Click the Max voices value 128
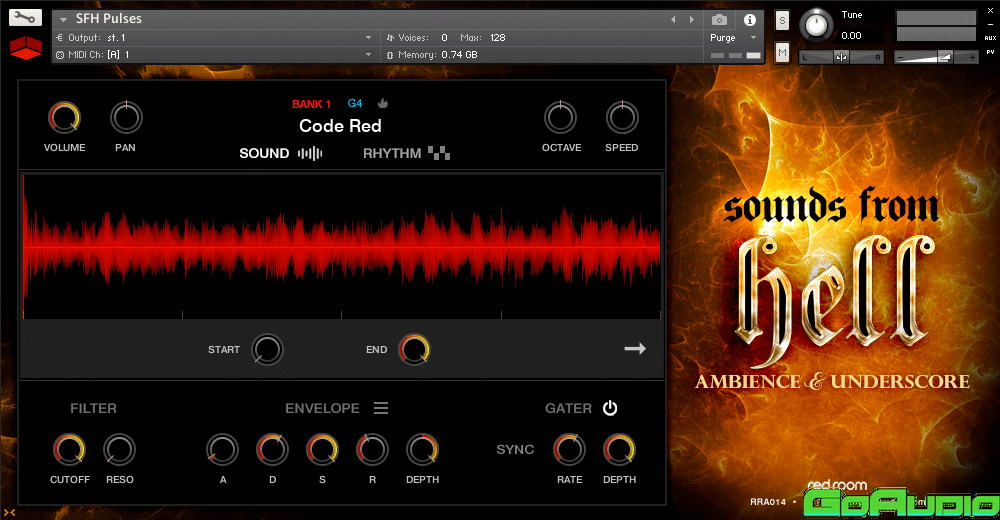Viewport: 1000px width, 520px height. click(497, 38)
